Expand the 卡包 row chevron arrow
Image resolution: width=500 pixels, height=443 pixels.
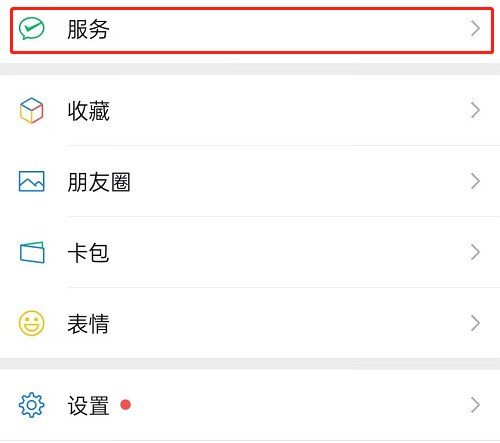point(475,252)
